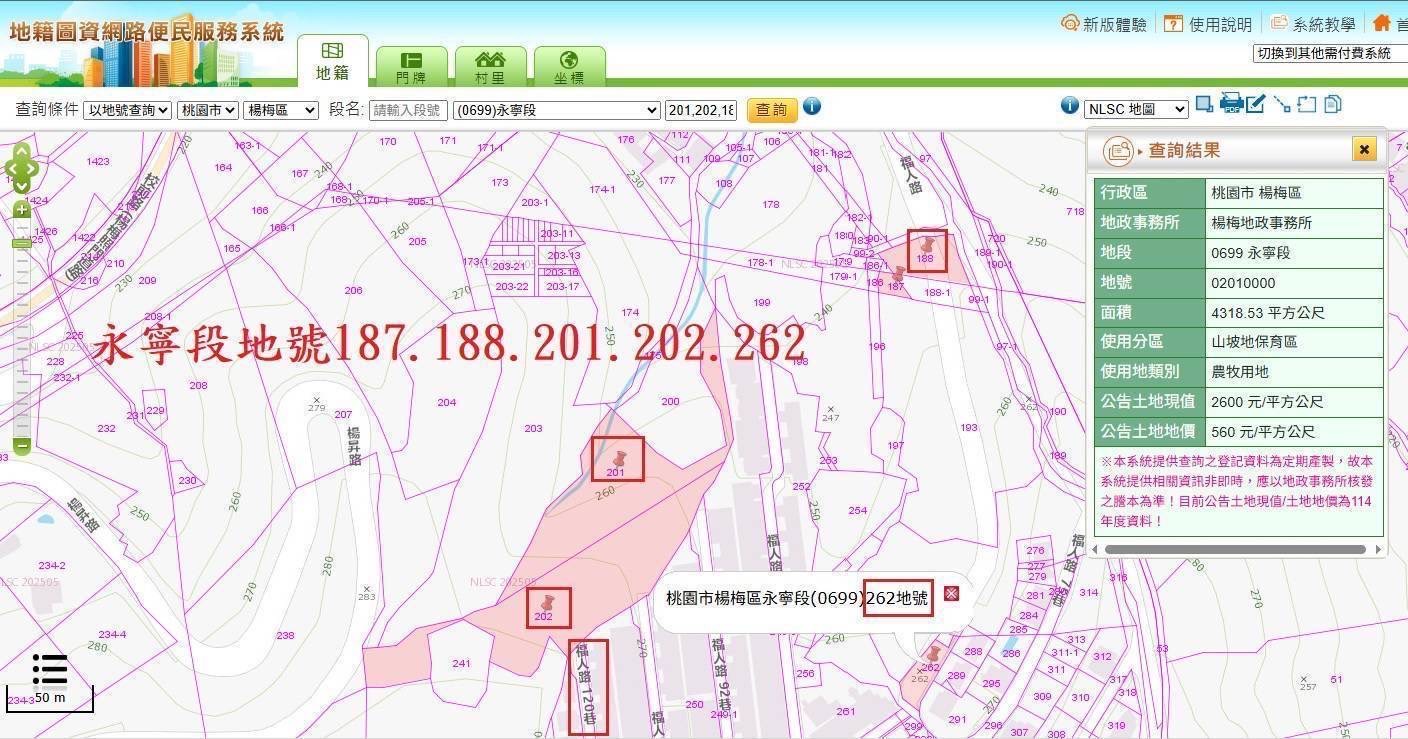
Task: Pan the map down with arrow
Action: pyautogui.click(x=22, y=185)
